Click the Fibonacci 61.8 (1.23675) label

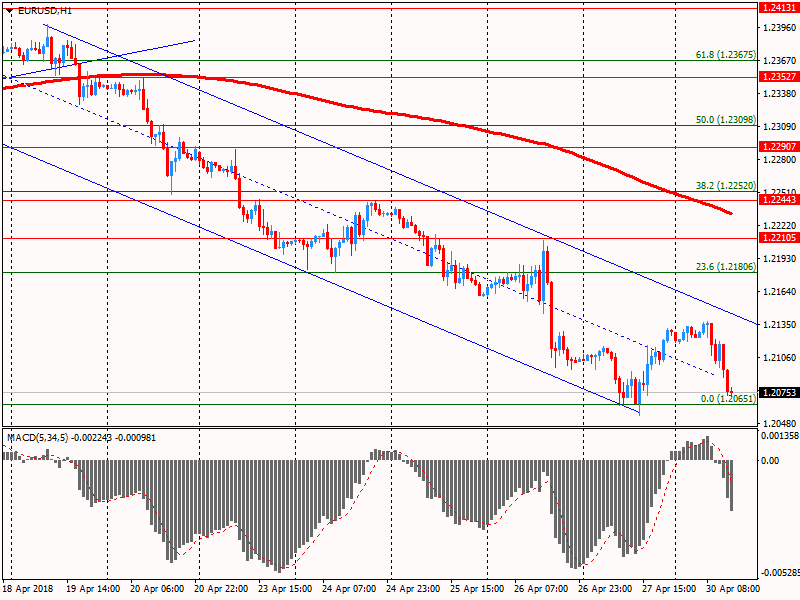tap(726, 55)
